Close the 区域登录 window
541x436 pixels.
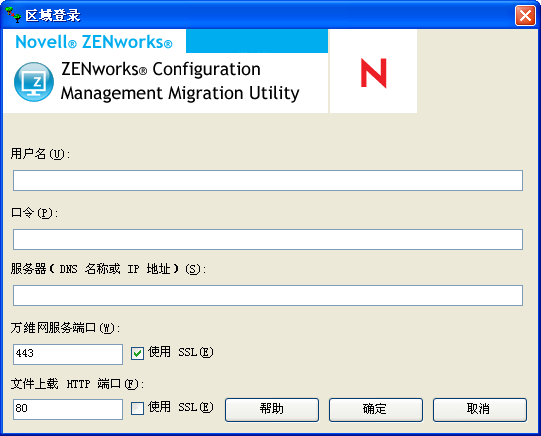pyautogui.click(x=525, y=16)
